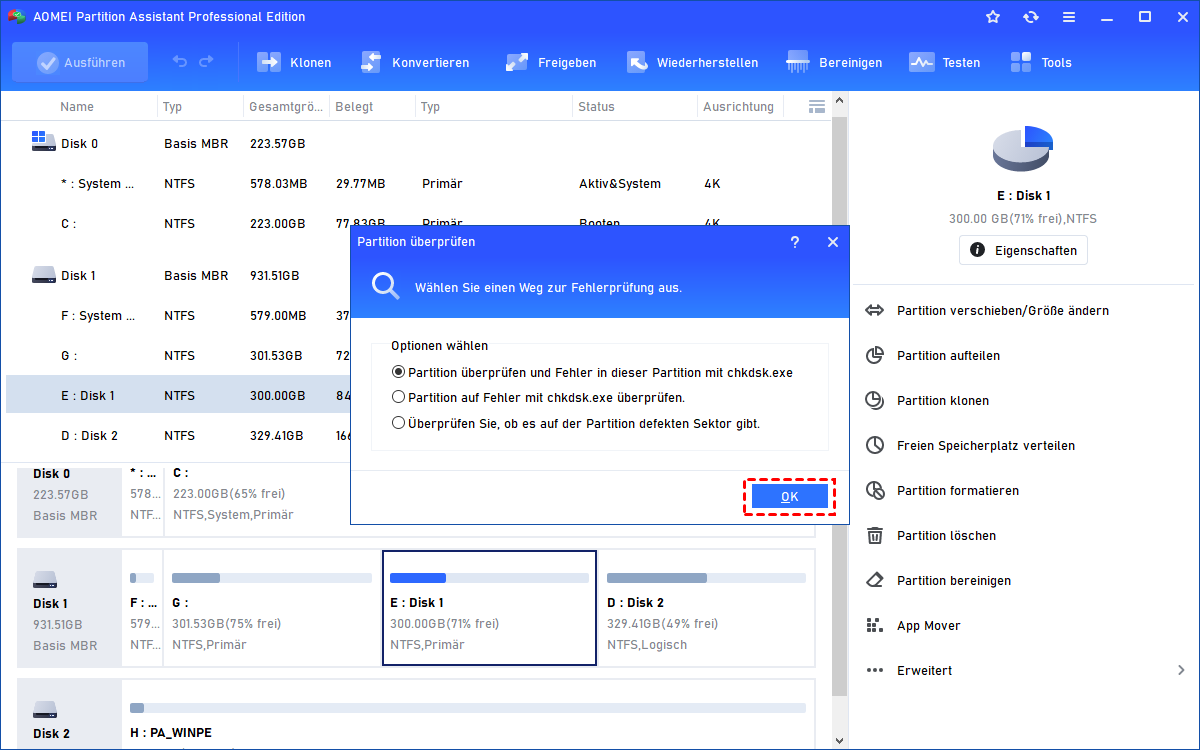Select D : Disk 2 block in disk map
This screenshot has height=750, width=1200.
[706, 608]
